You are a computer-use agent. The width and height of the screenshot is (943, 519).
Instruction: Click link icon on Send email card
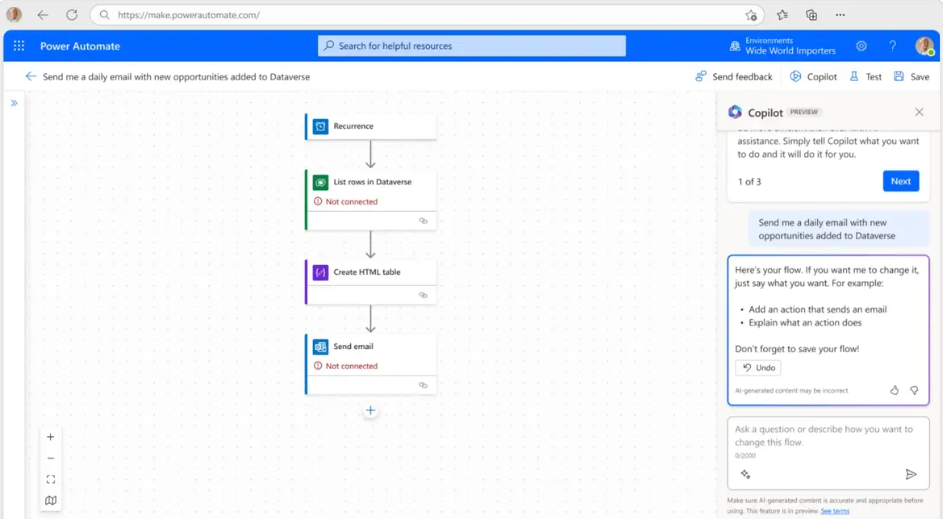[x=423, y=385]
